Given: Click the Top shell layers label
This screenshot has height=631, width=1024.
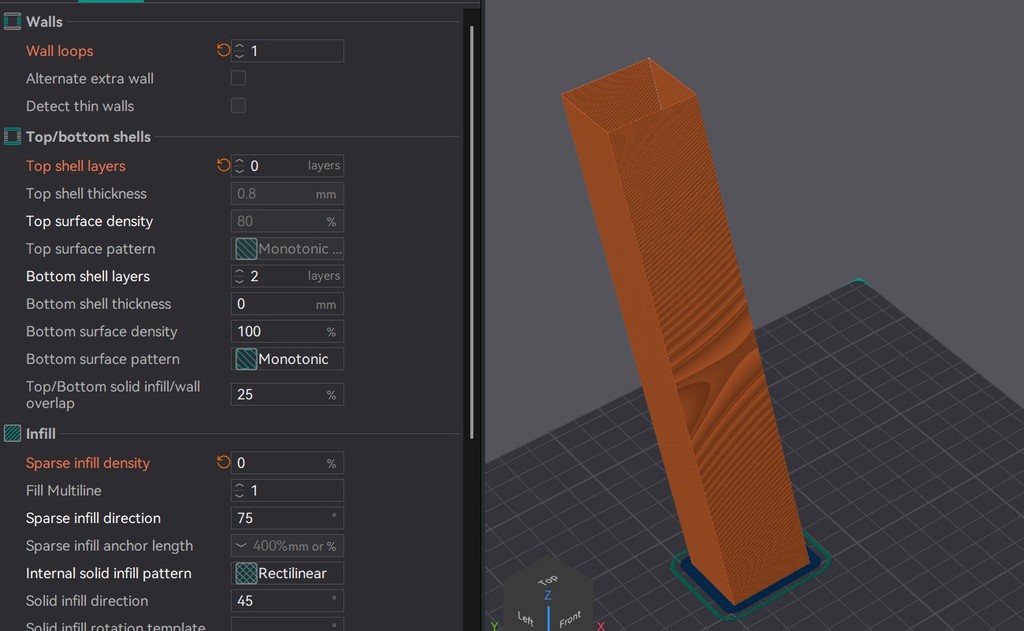Looking at the screenshot, I should (x=76, y=166).
